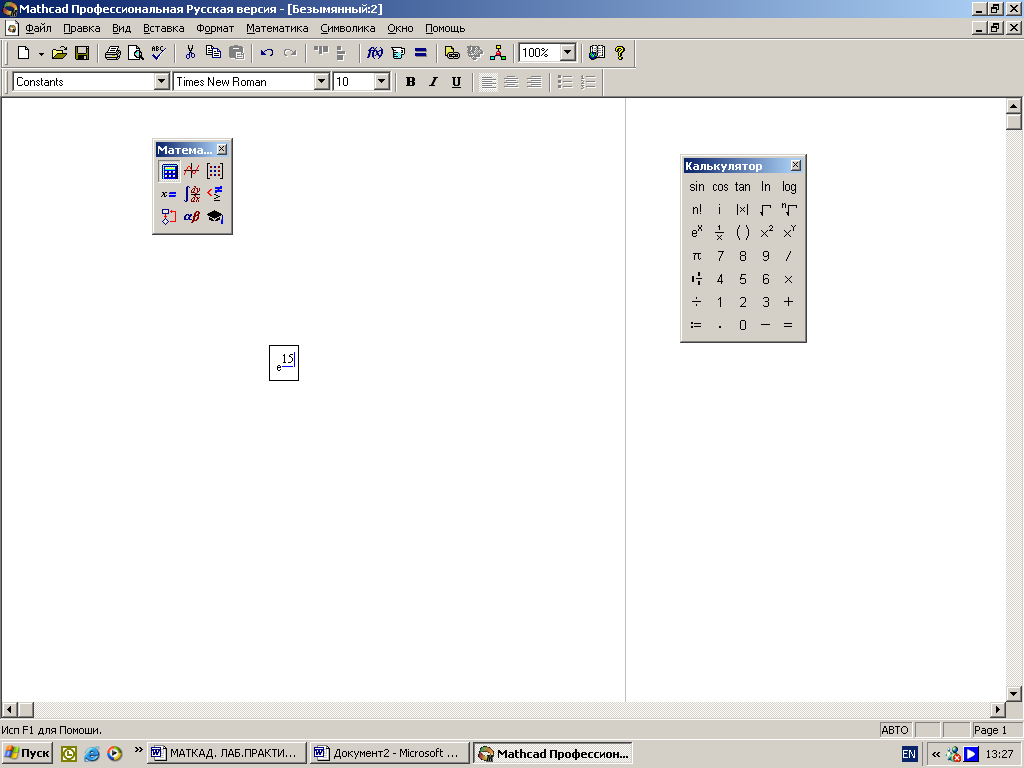Viewport: 1024px width, 768px height.
Task: Insert definition operator := in Калькулятор
Action: [x=696, y=325]
